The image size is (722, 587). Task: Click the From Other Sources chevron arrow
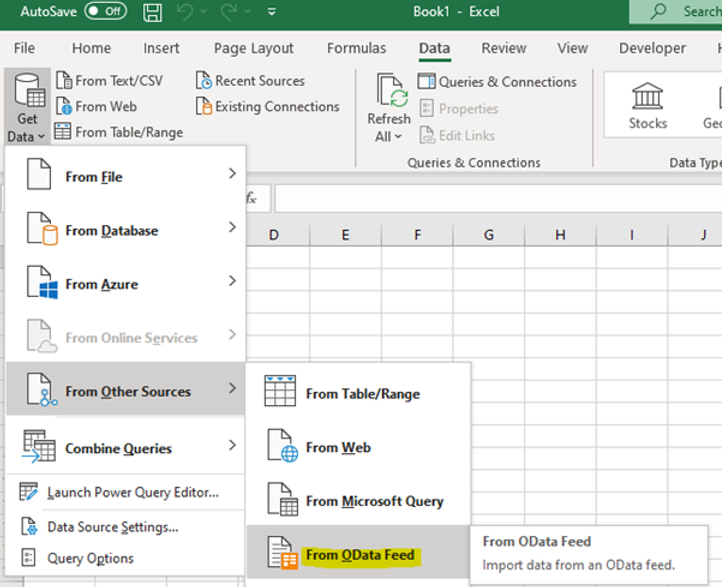point(232,388)
